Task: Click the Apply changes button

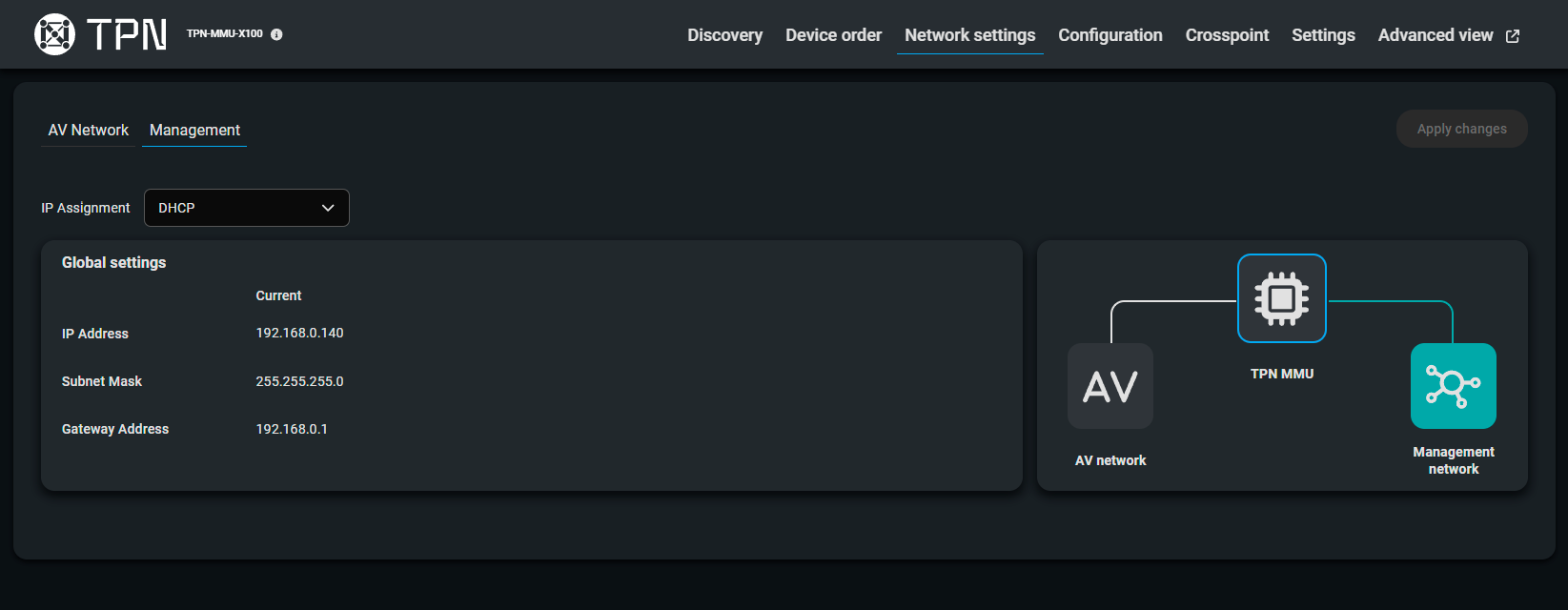Action: click(1462, 129)
